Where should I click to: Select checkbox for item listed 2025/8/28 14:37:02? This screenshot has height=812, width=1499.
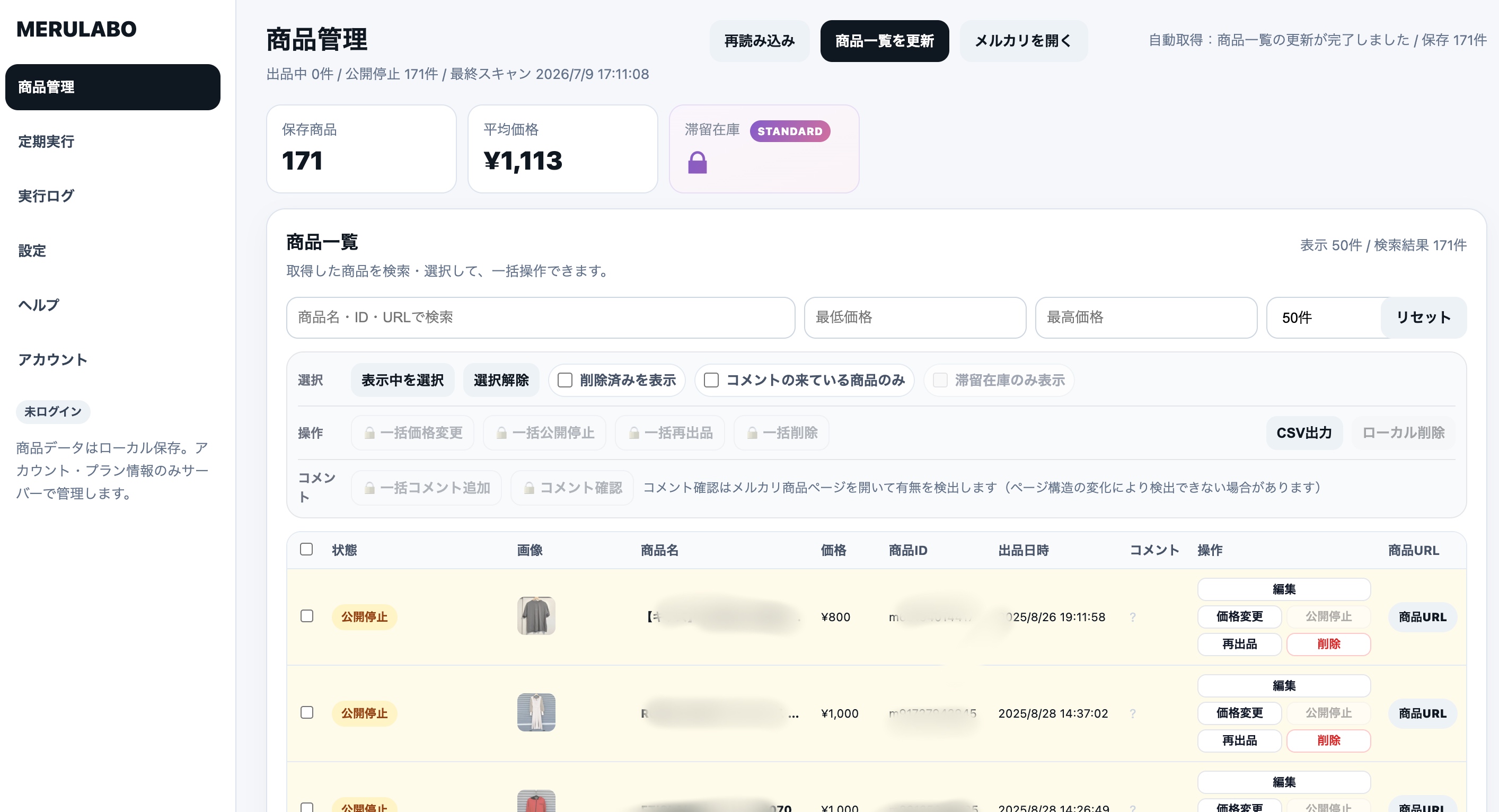click(x=307, y=712)
